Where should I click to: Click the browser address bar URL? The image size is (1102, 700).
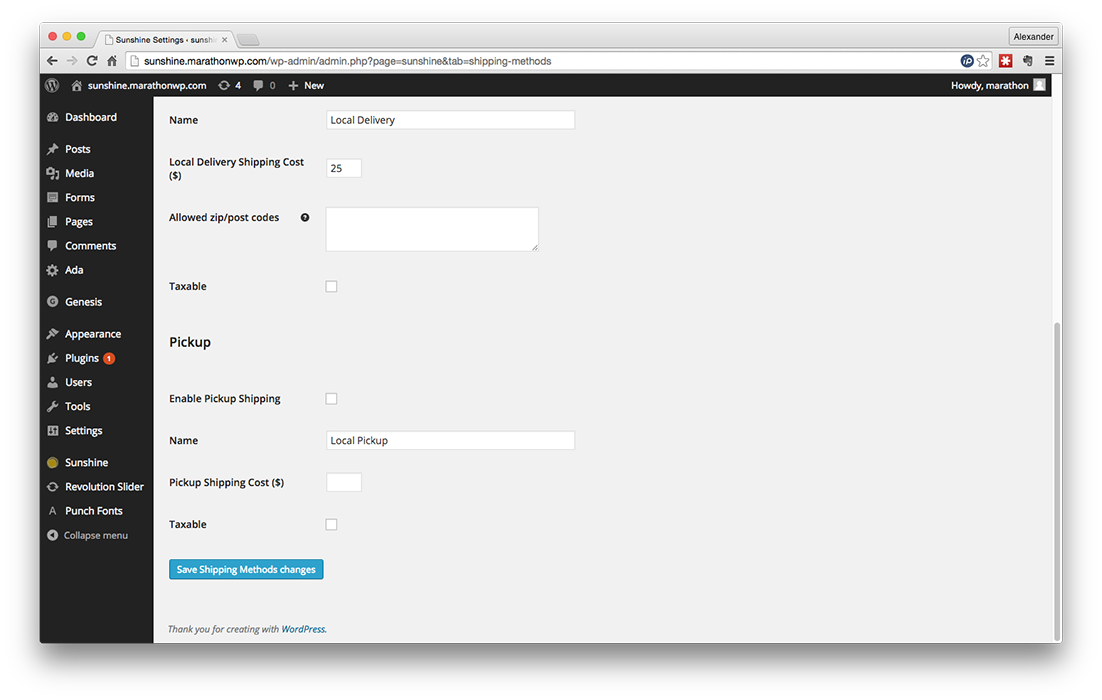(347, 61)
